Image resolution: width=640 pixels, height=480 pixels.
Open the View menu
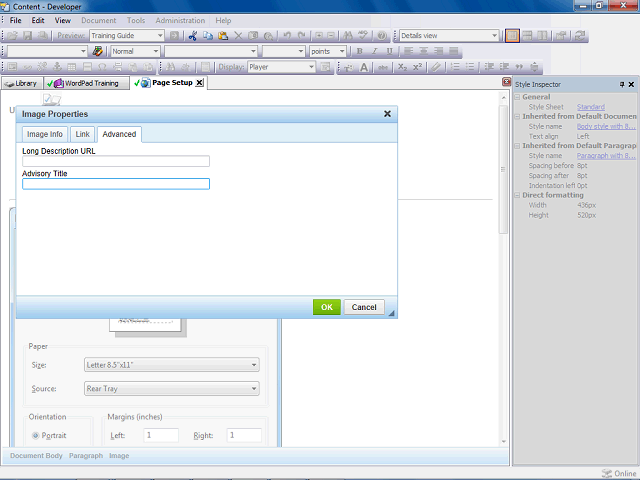coord(63,20)
